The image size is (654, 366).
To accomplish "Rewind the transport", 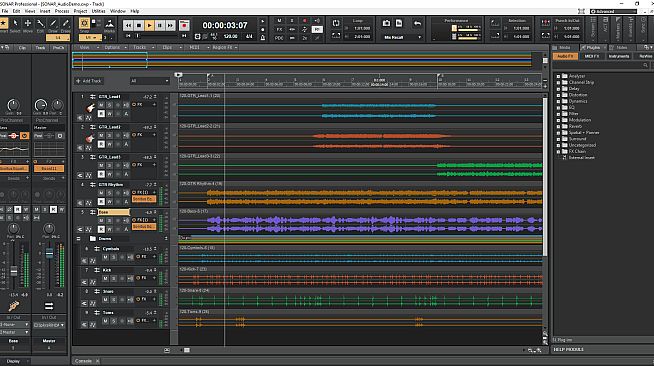I will (128, 25).
